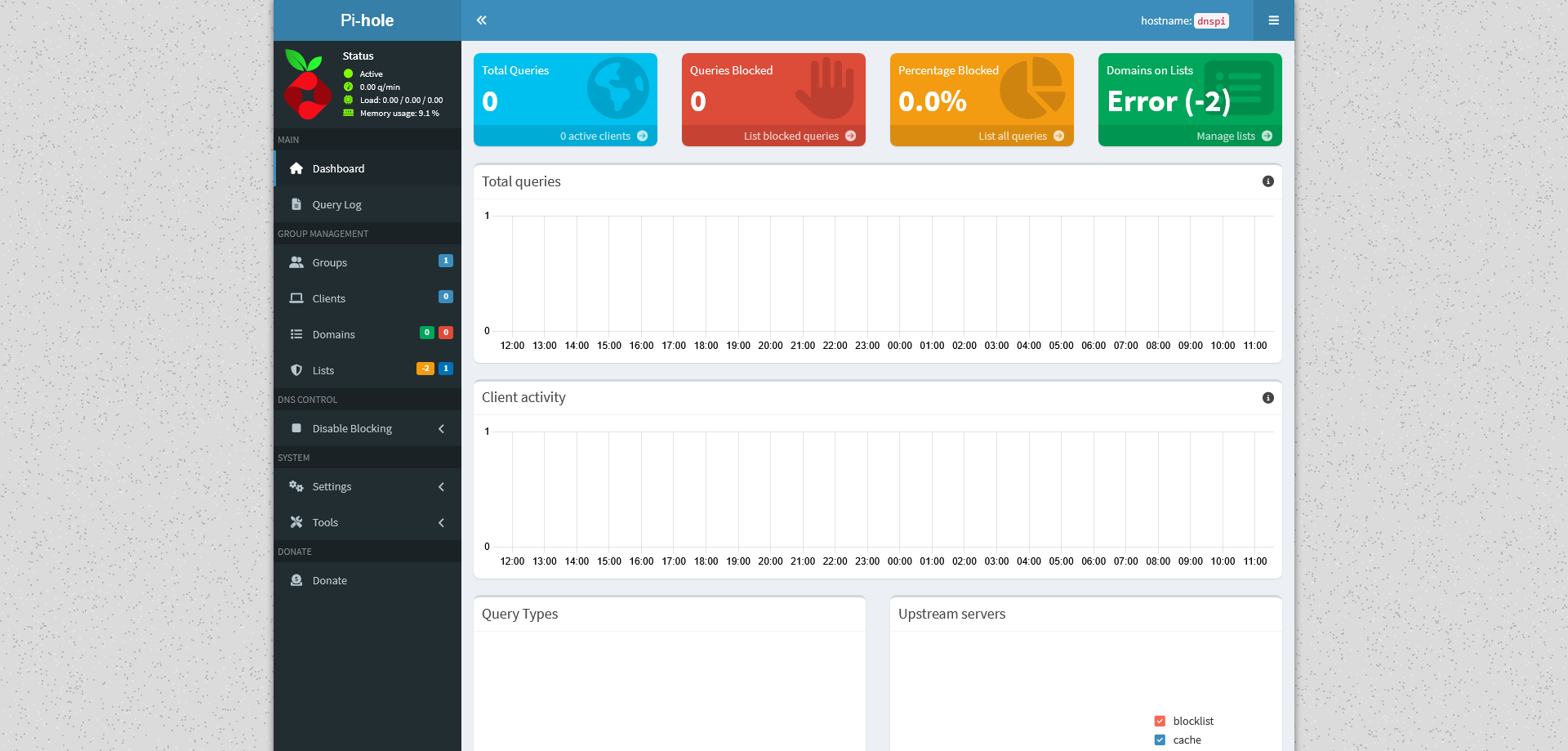Click the Pi-hole title link
1568x751 pixels.
point(367,20)
